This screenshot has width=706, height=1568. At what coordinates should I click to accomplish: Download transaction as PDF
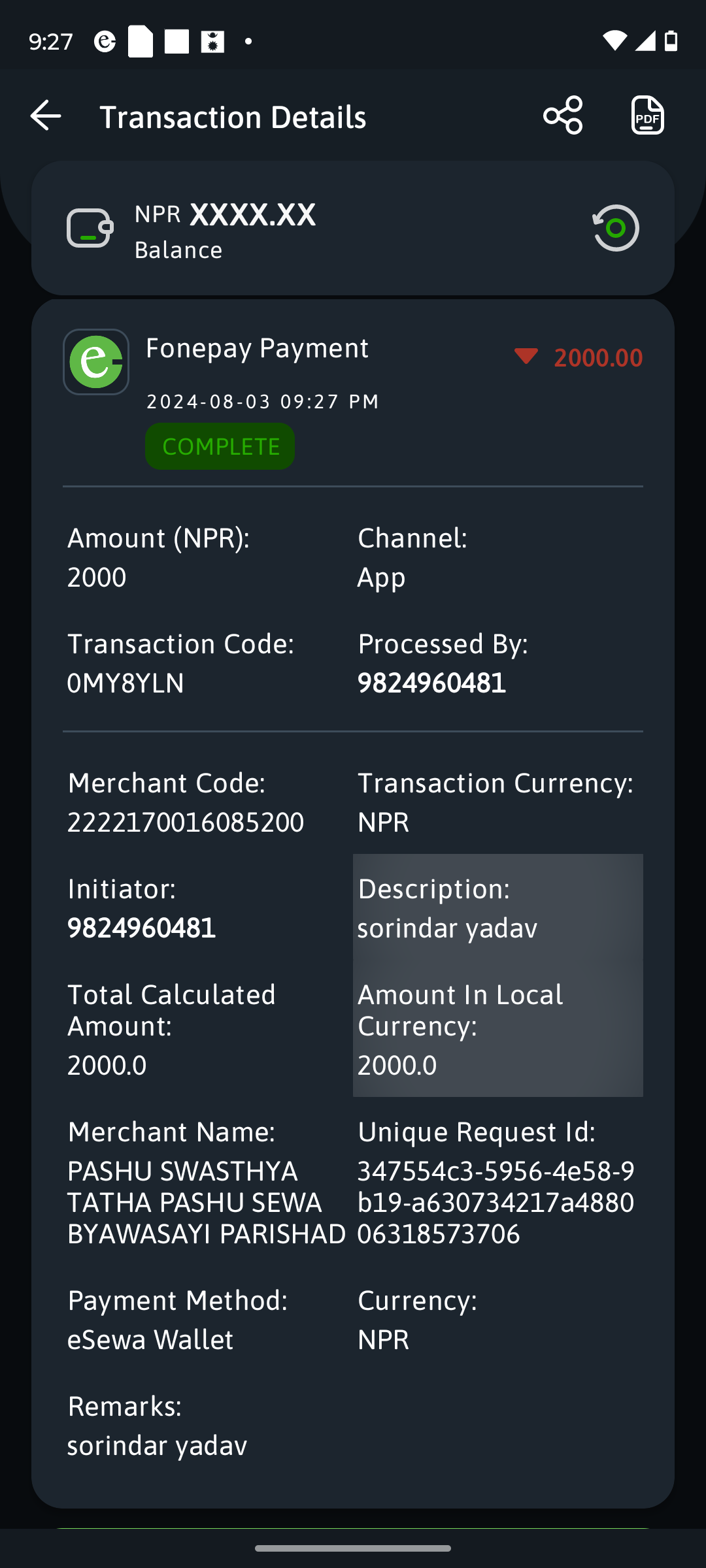647,116
